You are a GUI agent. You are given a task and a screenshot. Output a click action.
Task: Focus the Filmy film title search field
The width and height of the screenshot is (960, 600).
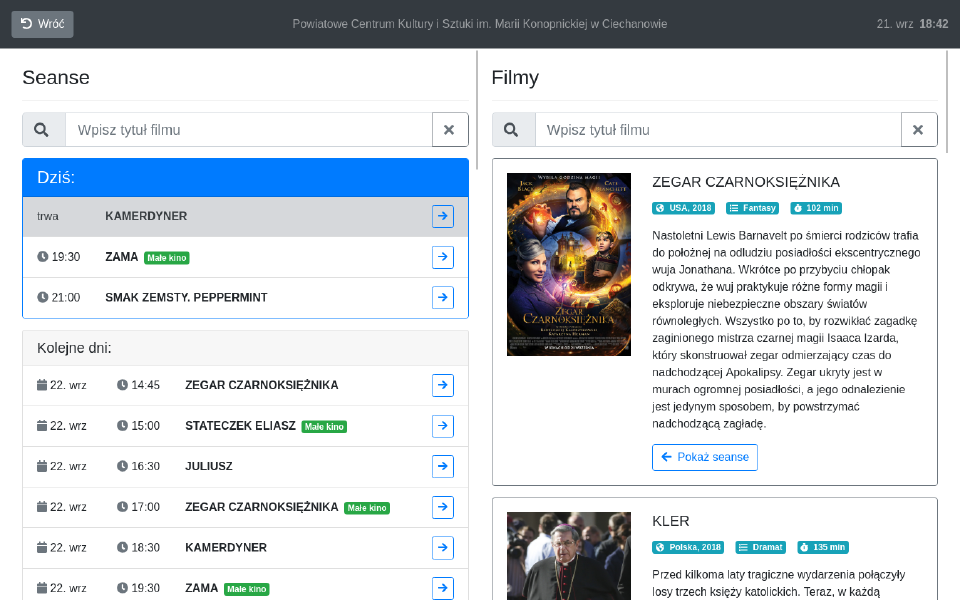(718, 130)
